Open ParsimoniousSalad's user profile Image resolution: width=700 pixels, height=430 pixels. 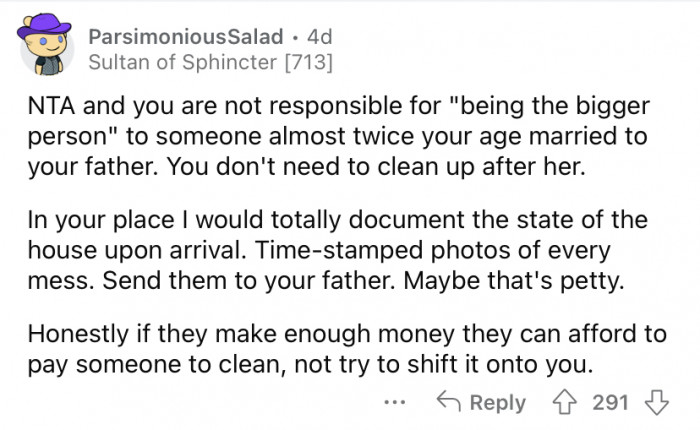186,37
